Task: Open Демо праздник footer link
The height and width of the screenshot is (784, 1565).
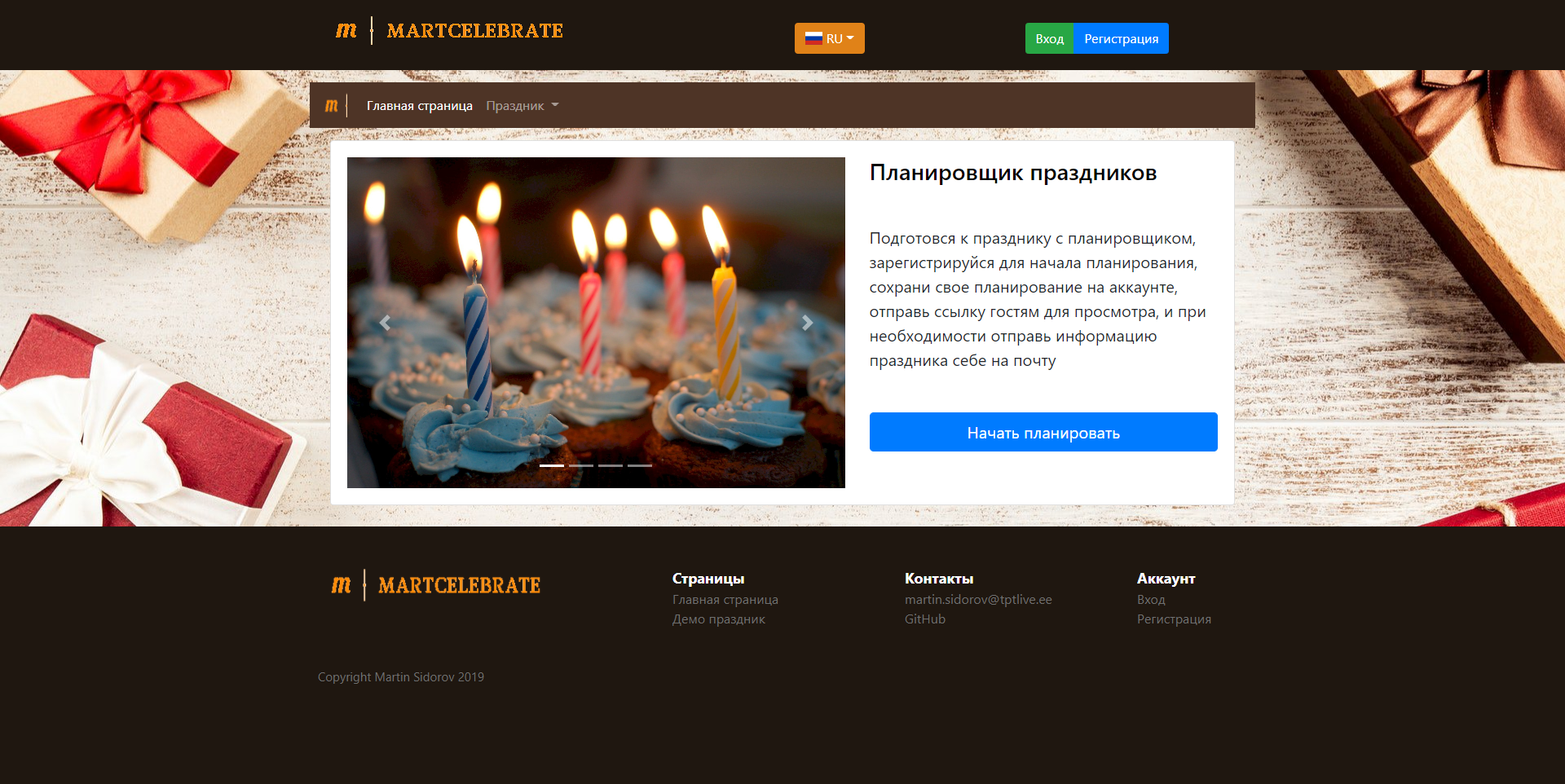Action: (719, 619)
